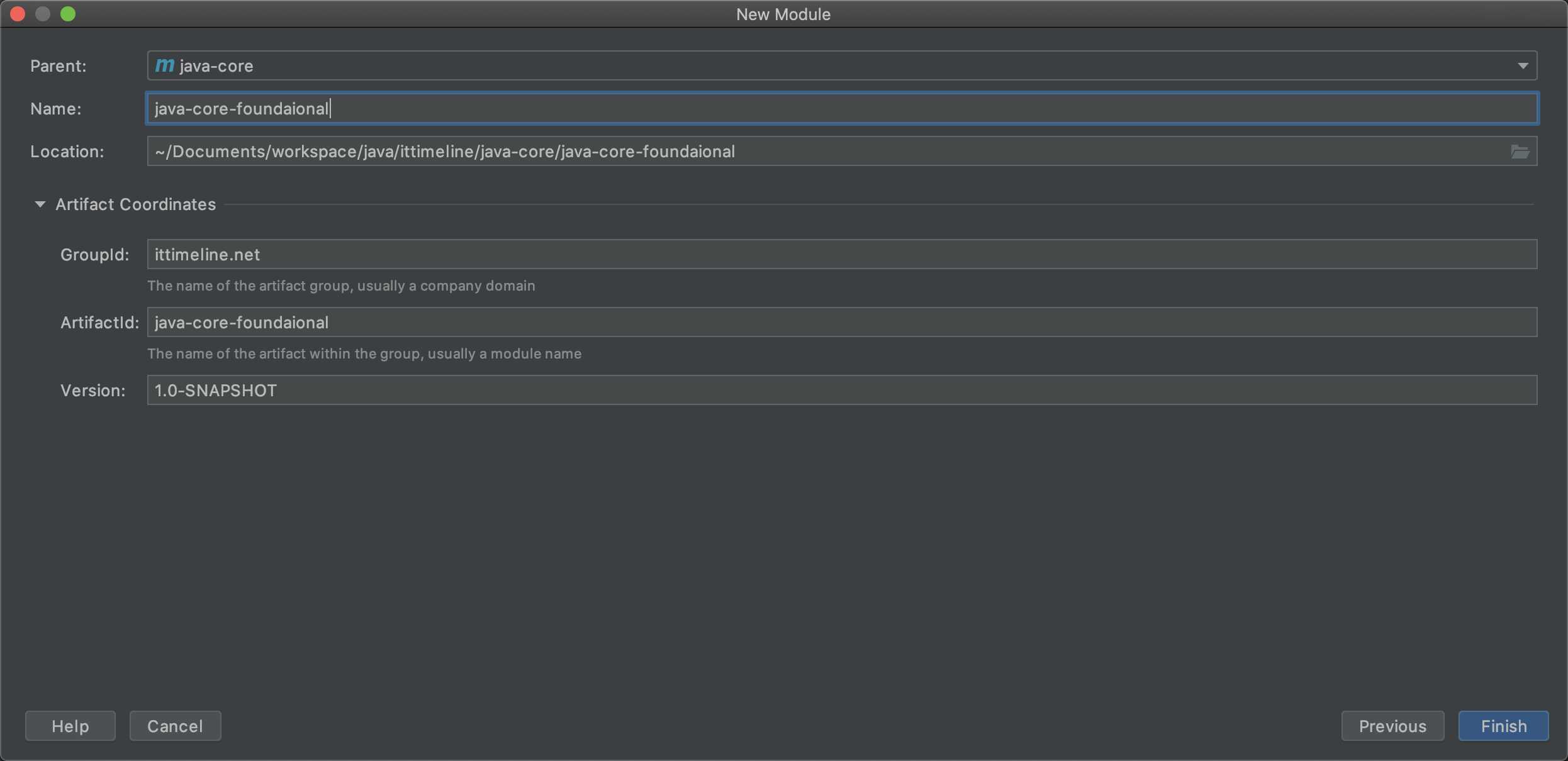Click the Parent: label

(x=59, y=65)
